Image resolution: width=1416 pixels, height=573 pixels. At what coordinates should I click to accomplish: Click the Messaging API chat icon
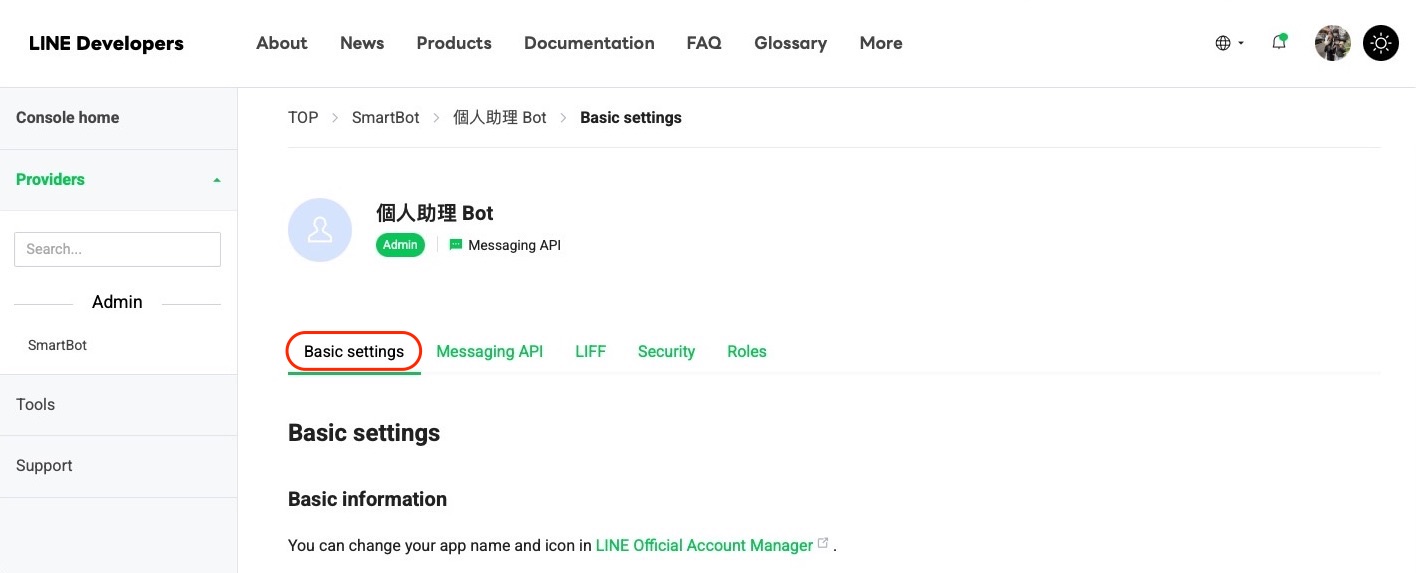coord(456,244)
